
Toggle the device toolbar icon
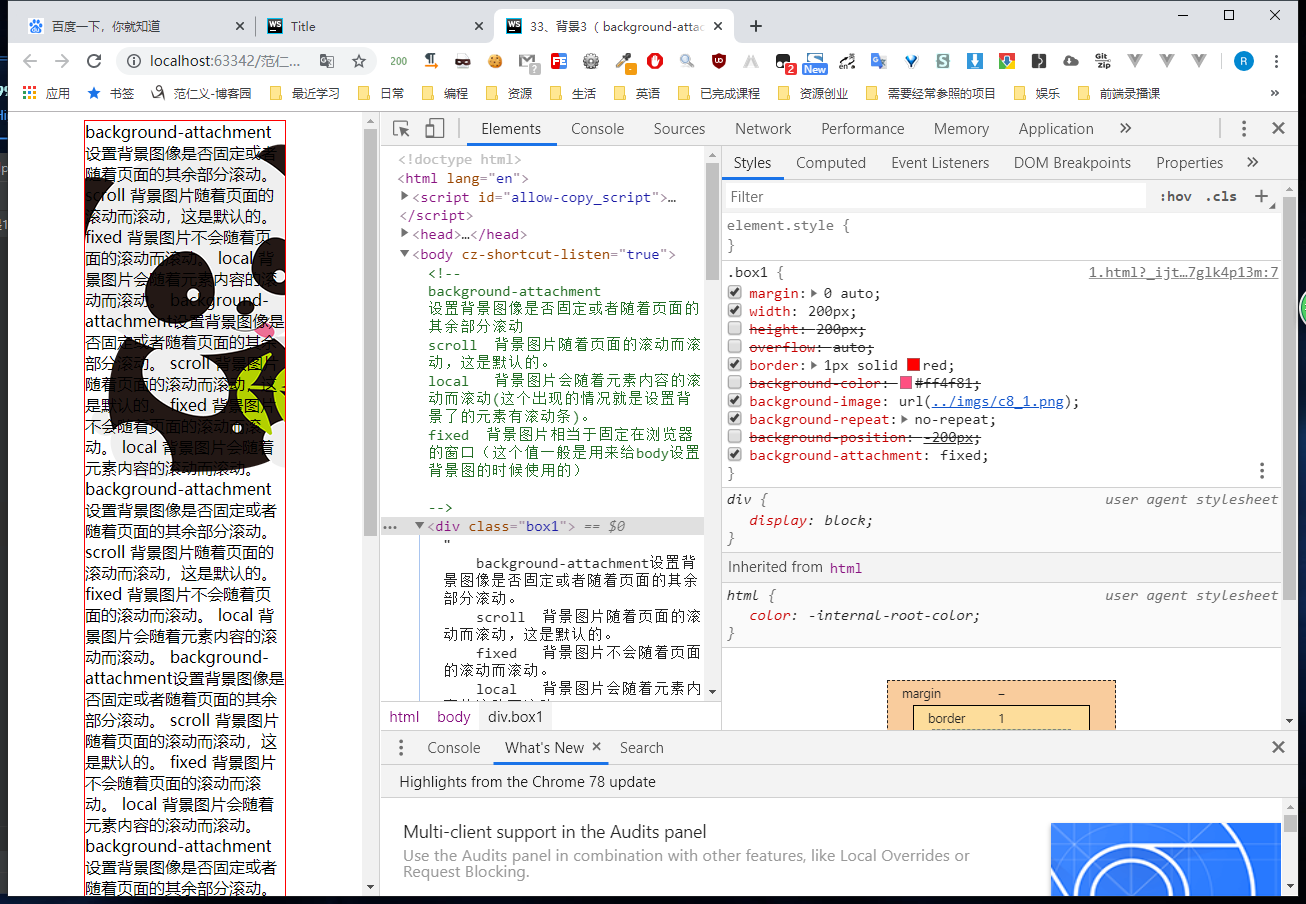(434, 128)
